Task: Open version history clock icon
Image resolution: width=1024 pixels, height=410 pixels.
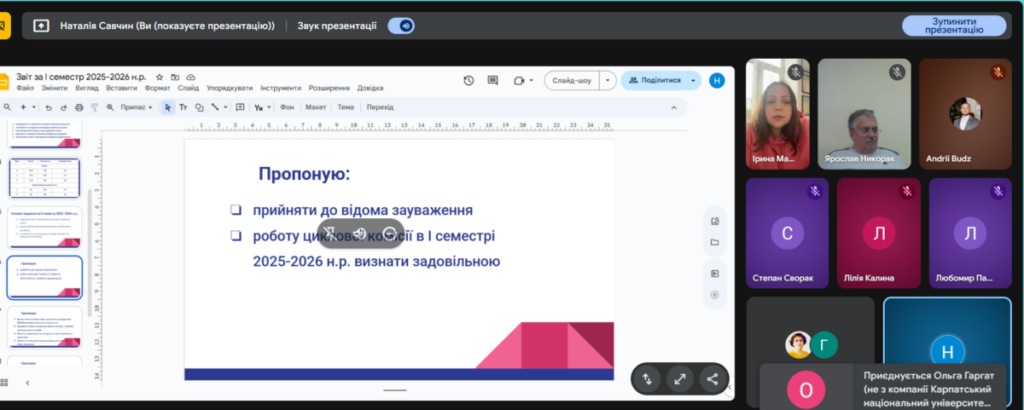Action: point(469,81)
